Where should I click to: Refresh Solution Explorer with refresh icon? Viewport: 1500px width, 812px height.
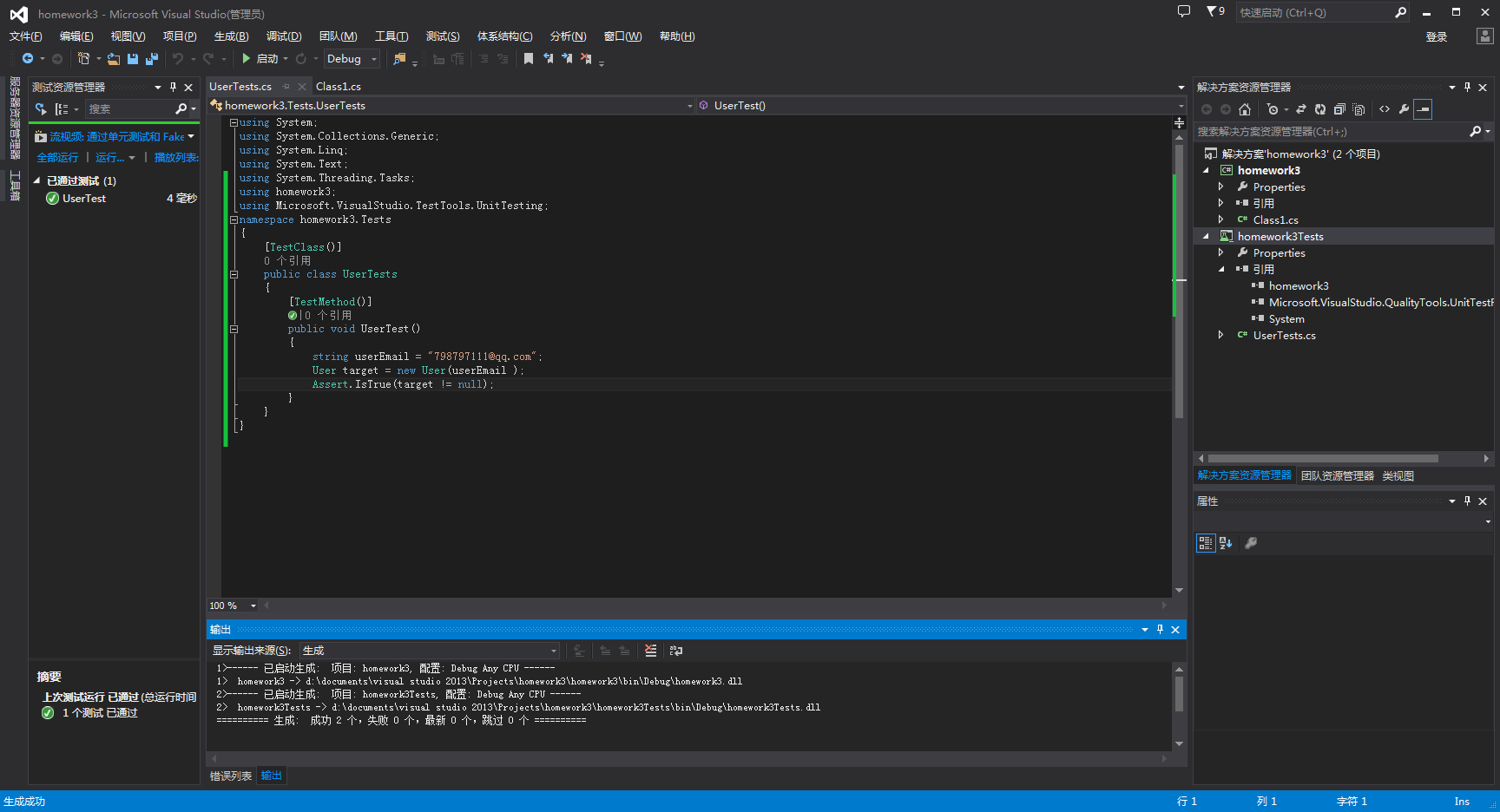1319,109
